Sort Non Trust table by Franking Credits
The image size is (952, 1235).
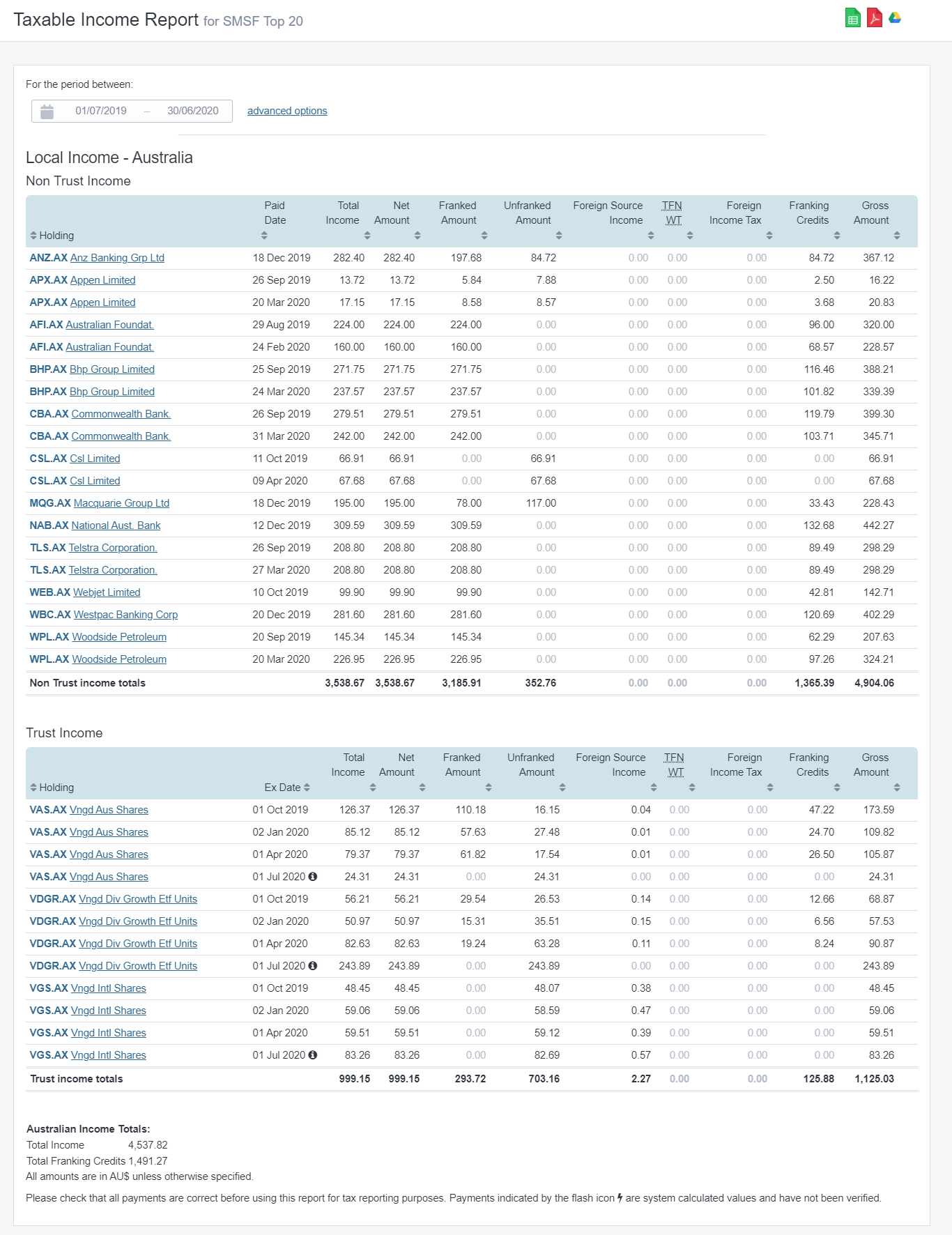click(837, 236)
